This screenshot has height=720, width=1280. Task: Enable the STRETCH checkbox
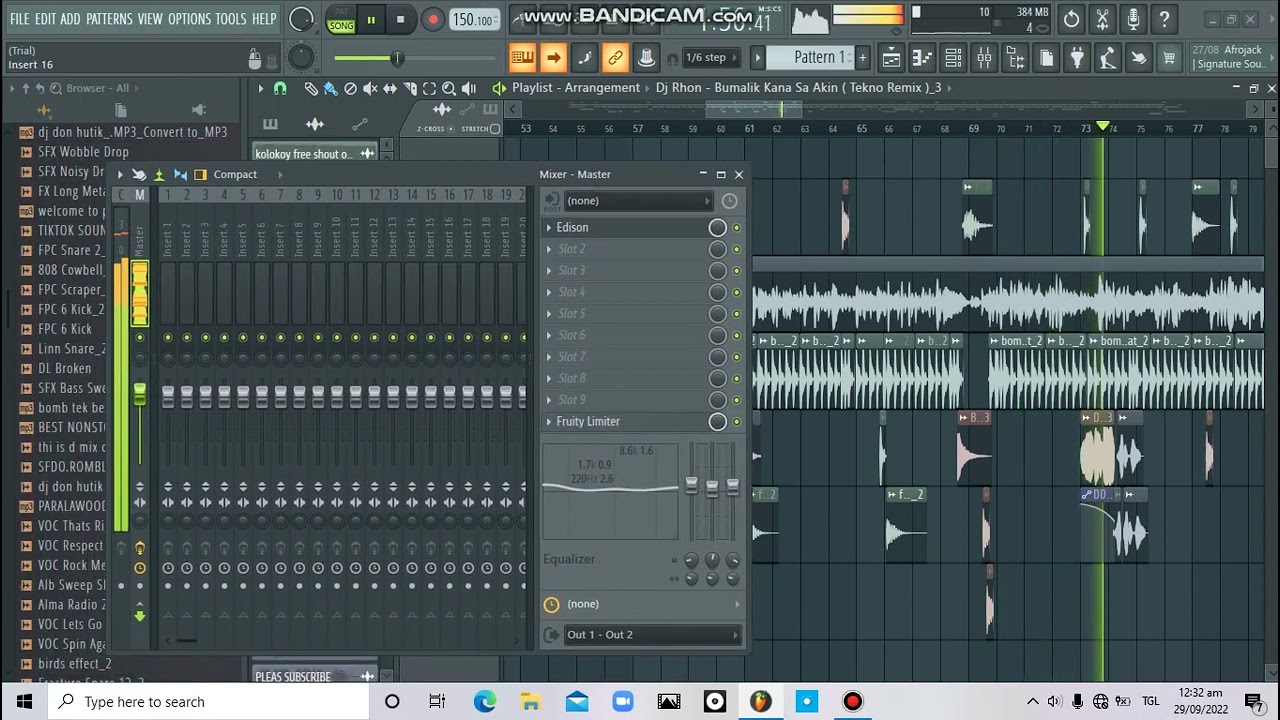click(494, 129)
